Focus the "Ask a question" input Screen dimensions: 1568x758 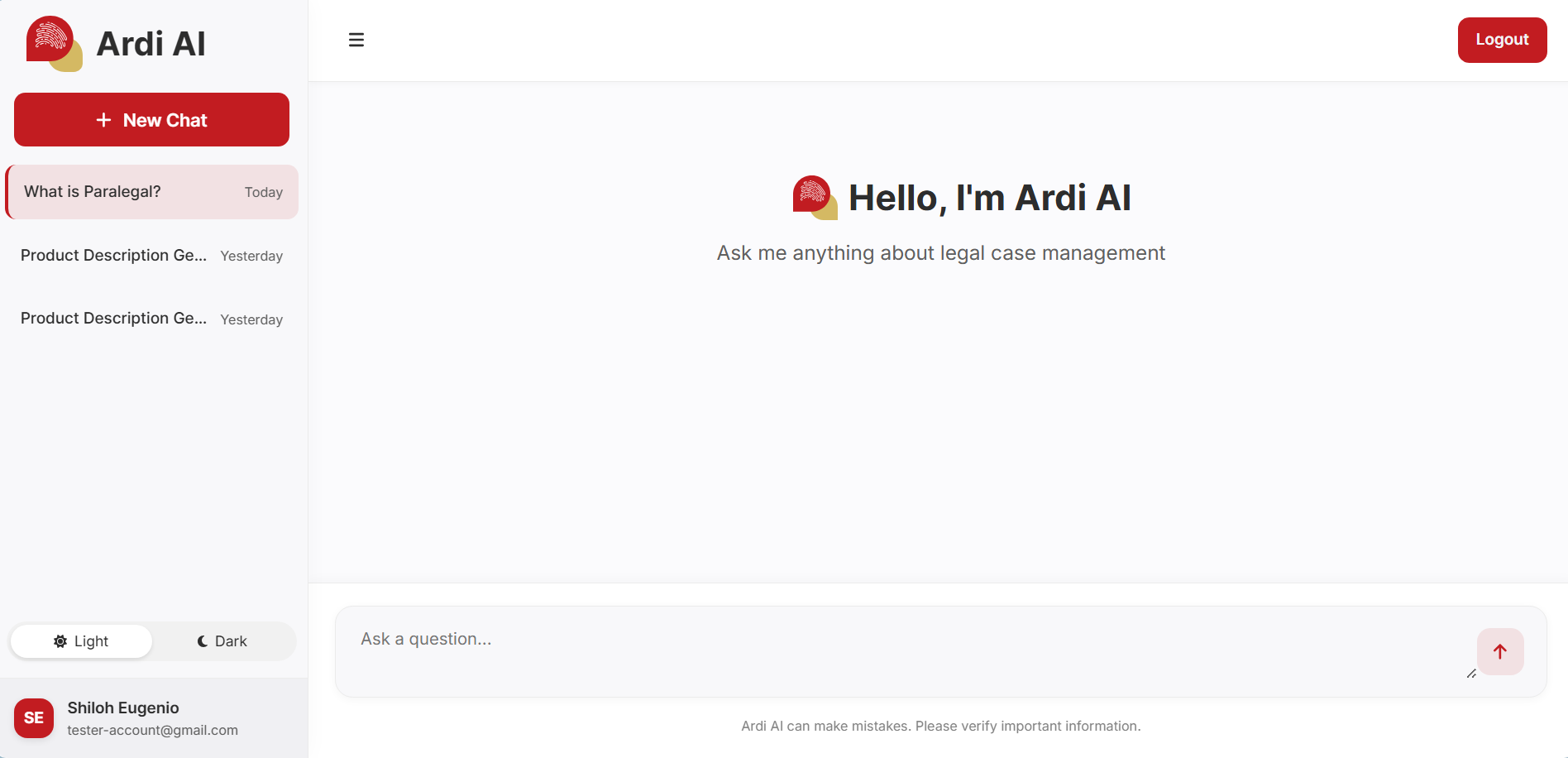[901, 651]
